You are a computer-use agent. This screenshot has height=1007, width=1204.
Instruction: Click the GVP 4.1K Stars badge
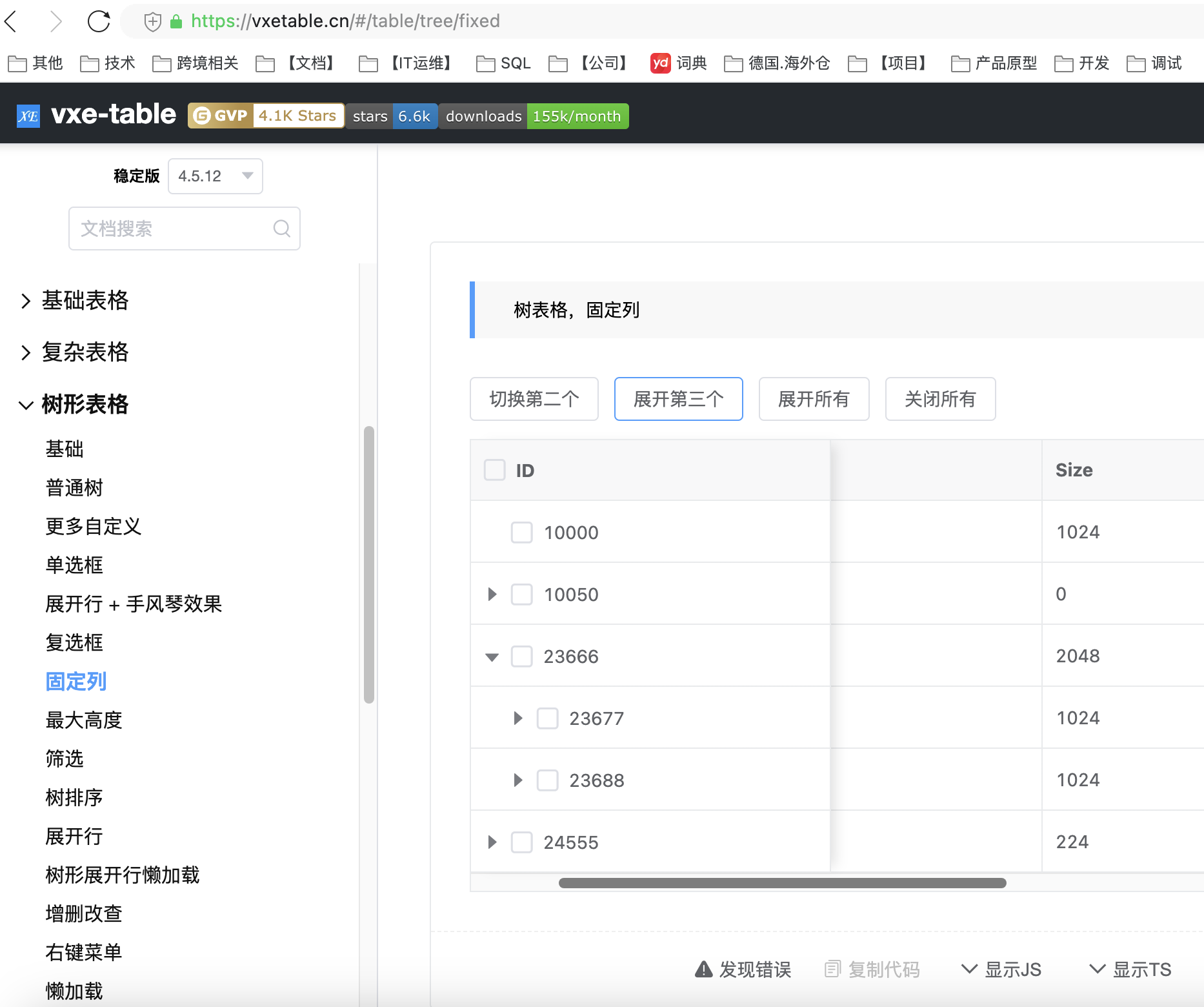click(x=266, y=116)
